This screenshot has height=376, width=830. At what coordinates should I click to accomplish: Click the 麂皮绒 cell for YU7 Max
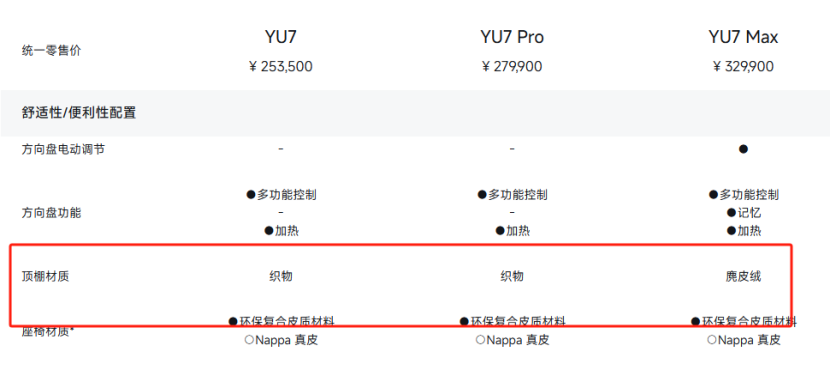(743, 276)
